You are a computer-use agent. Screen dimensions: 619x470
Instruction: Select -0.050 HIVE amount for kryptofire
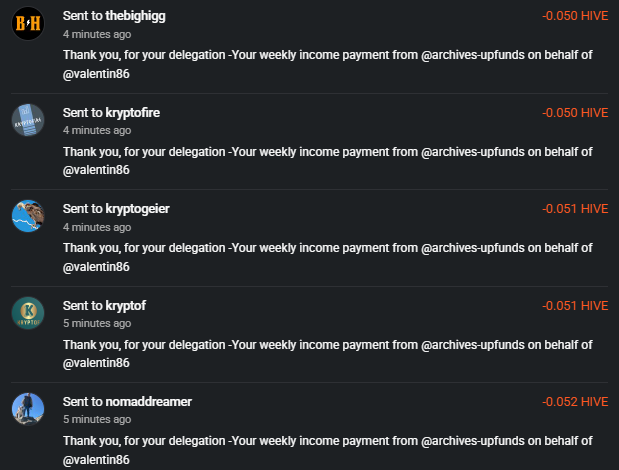pyautogui.click(x=575, y=113)
